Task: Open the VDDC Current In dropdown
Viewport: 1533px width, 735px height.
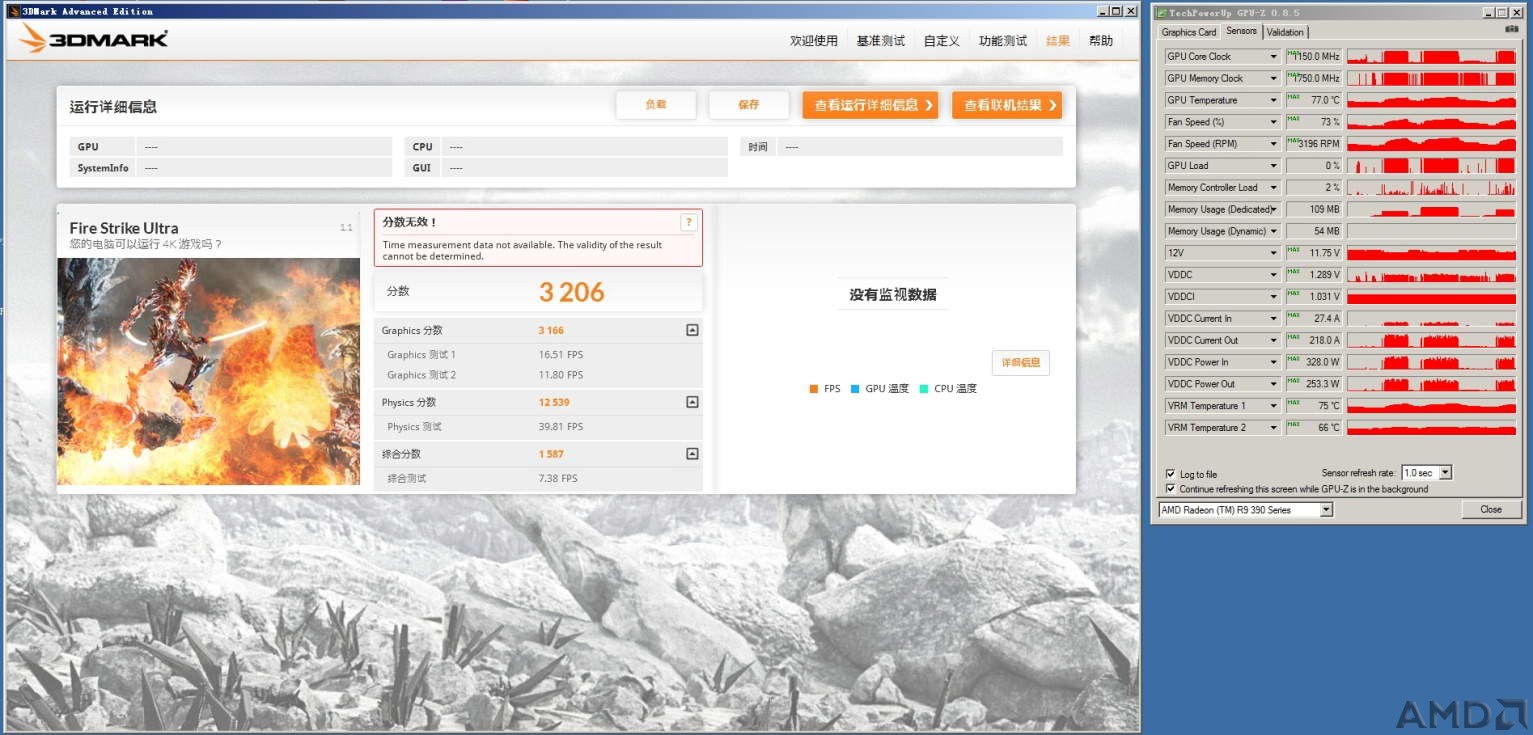Action: (x=1274, y=318)
